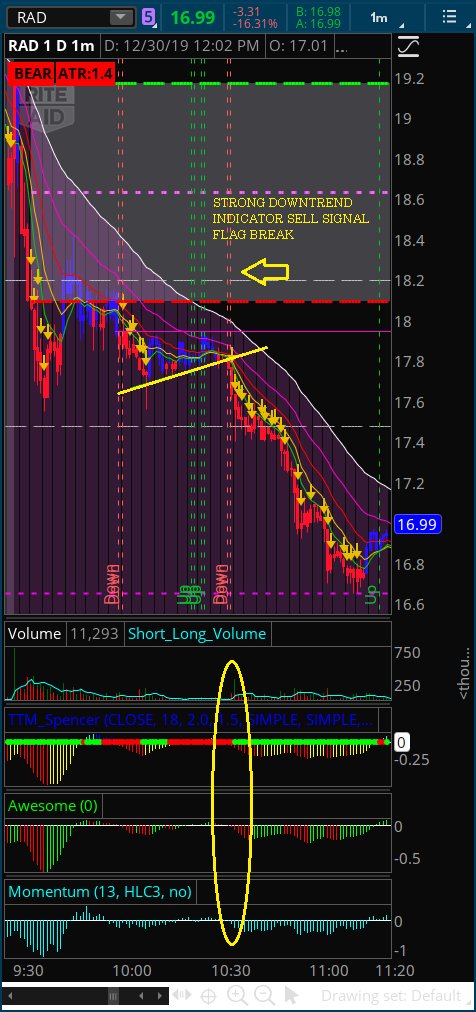Click the 11:00 time axis label

328,970
